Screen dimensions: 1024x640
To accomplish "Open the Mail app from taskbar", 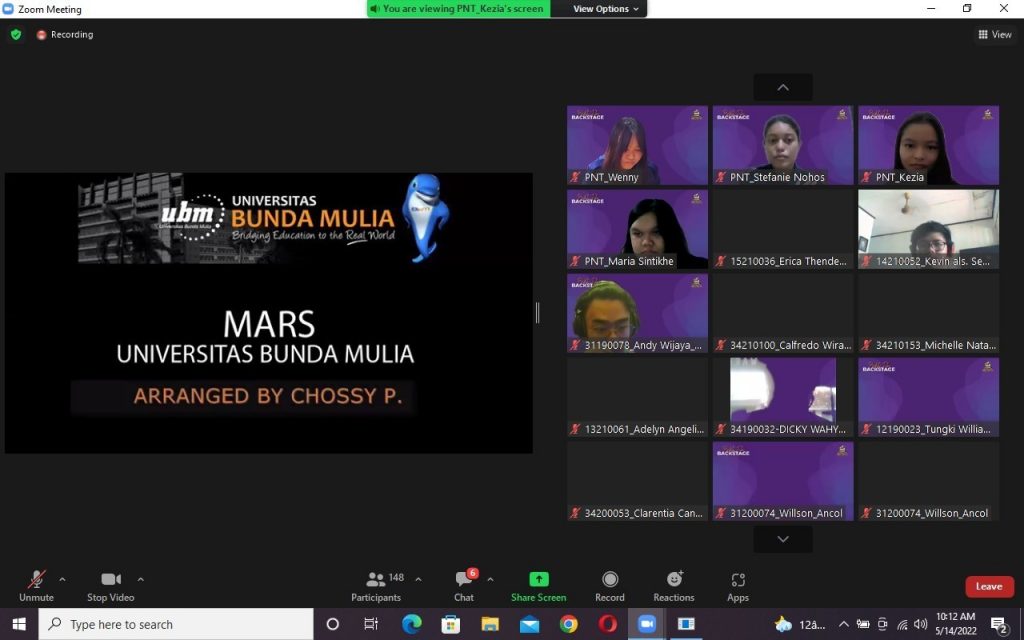I will (x=529, y=624).
